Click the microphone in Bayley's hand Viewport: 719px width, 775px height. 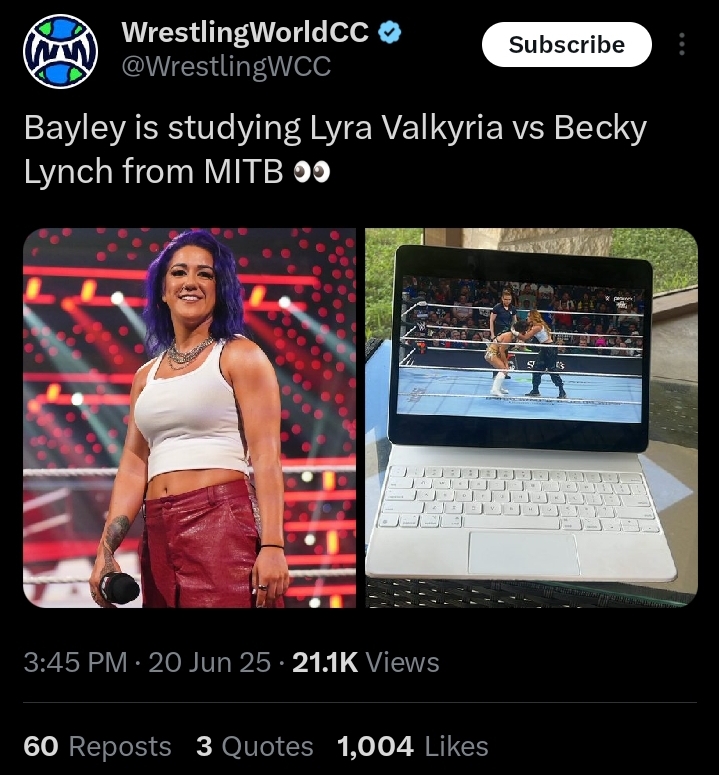point(119,587)
